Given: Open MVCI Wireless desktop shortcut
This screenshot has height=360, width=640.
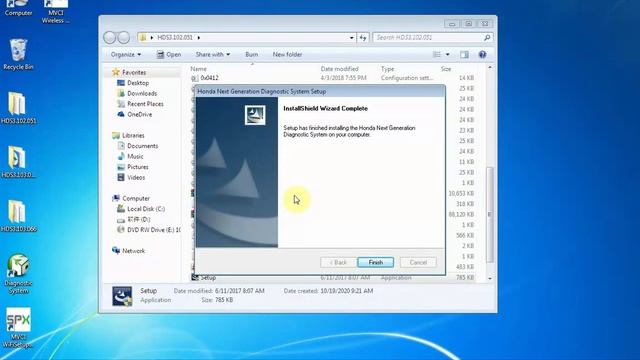Looking at the screenshot, I should 56,11.
